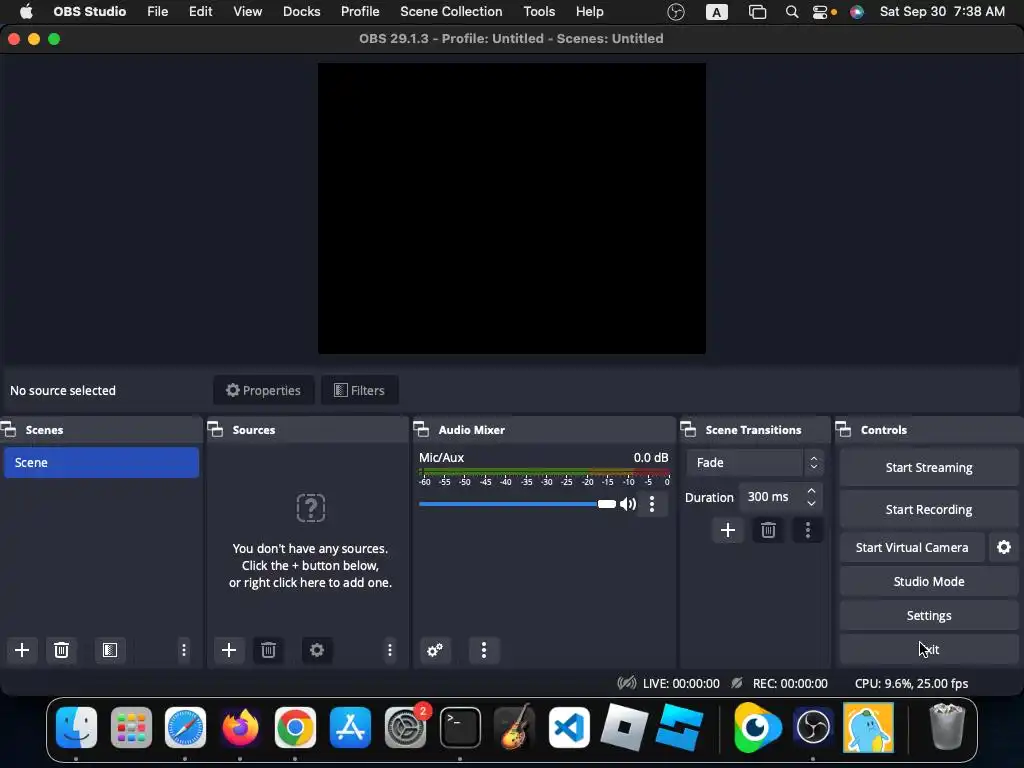Add a new scene with plus icon
The width and height of the screenshot is (1024, 768).
pos(22,650)
